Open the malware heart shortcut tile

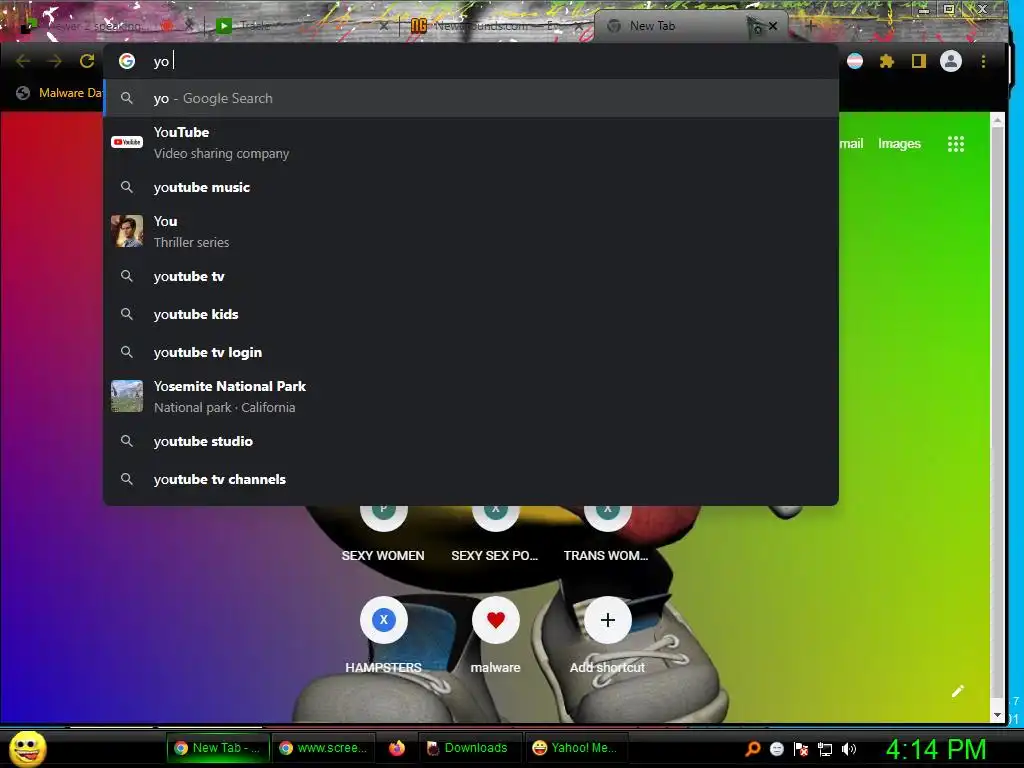pos(496,635)
